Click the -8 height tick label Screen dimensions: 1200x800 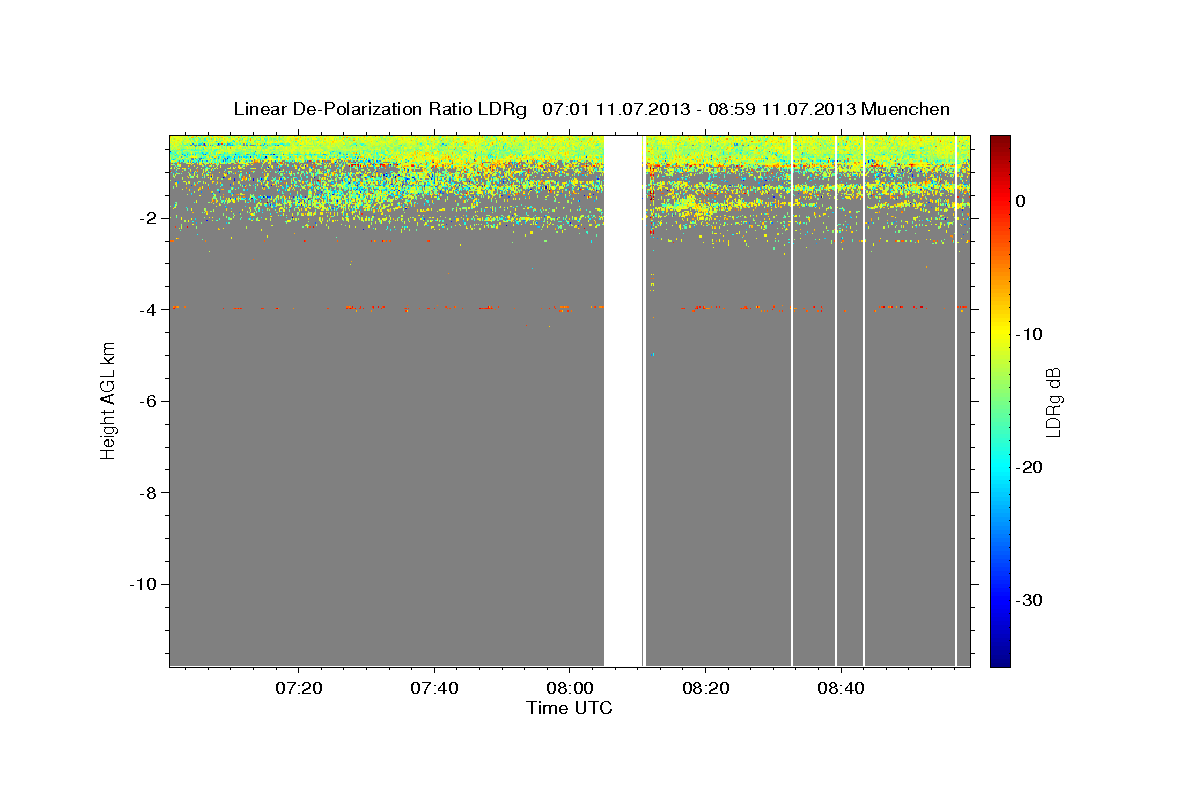pyautogui.click(x=147, y=493)
